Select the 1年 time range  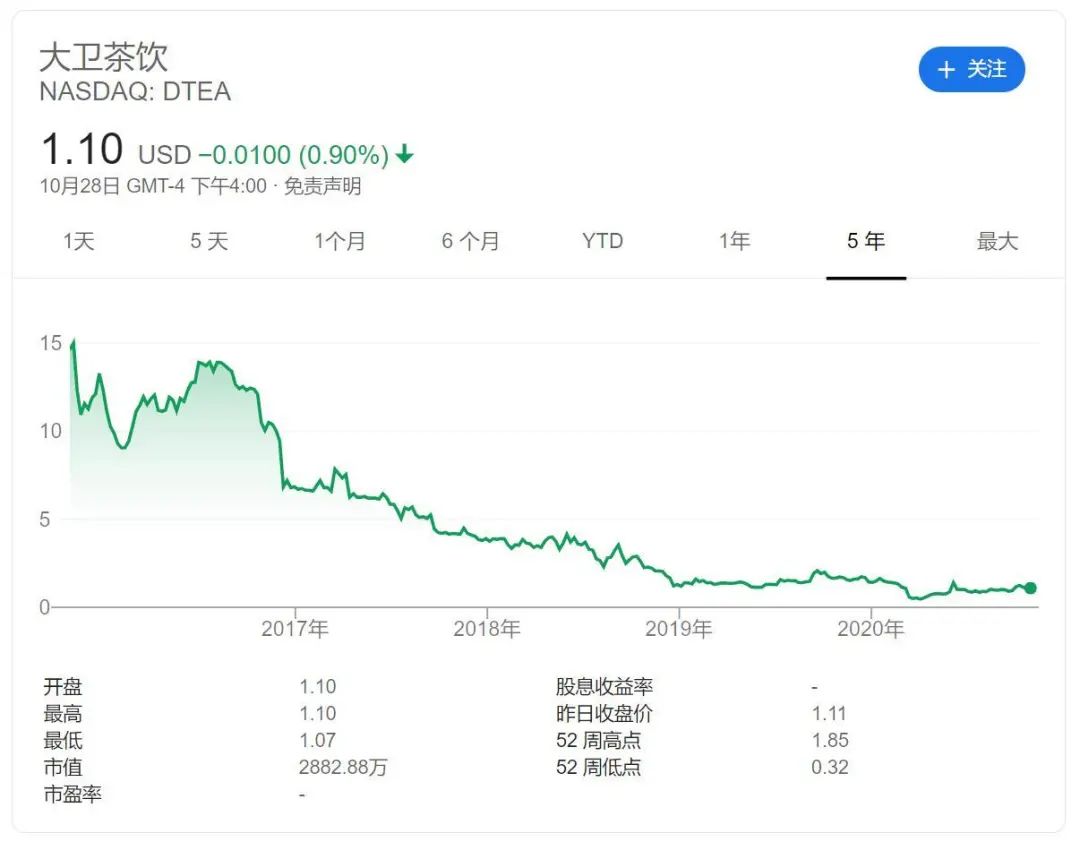tap(735, 241)
